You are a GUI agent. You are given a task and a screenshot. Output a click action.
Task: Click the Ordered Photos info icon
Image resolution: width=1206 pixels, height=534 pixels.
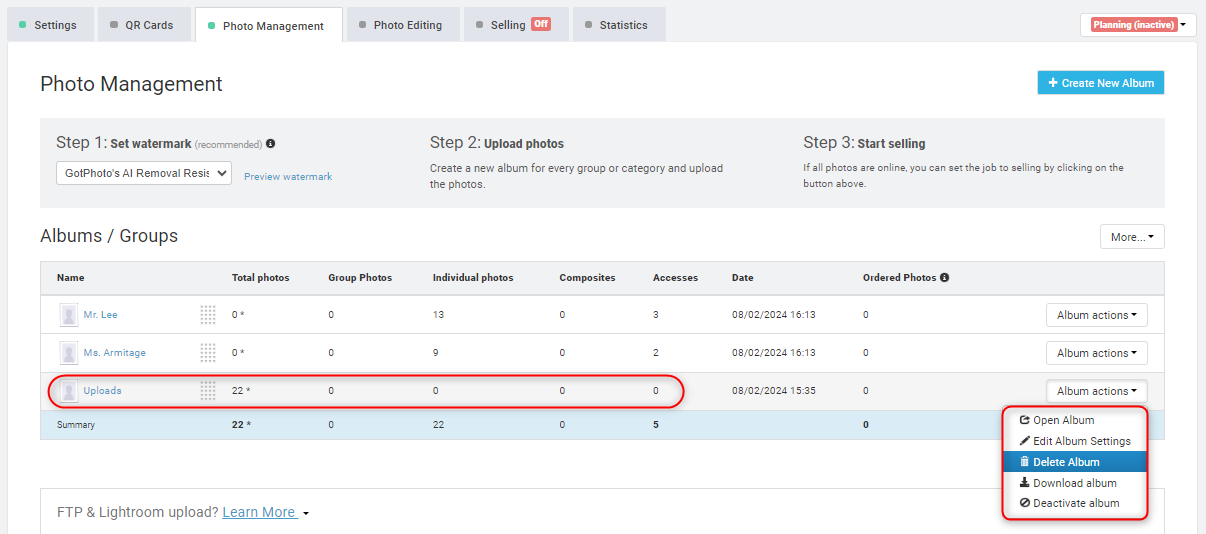(945, 277)
